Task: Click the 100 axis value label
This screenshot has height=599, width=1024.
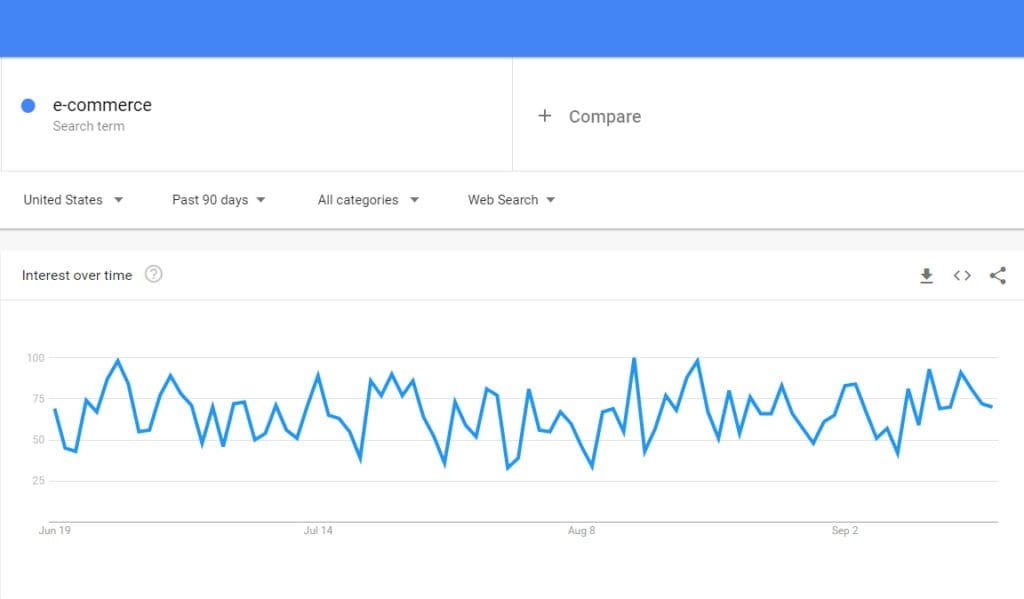Action: pyautogui.click(x=35, y=358)
